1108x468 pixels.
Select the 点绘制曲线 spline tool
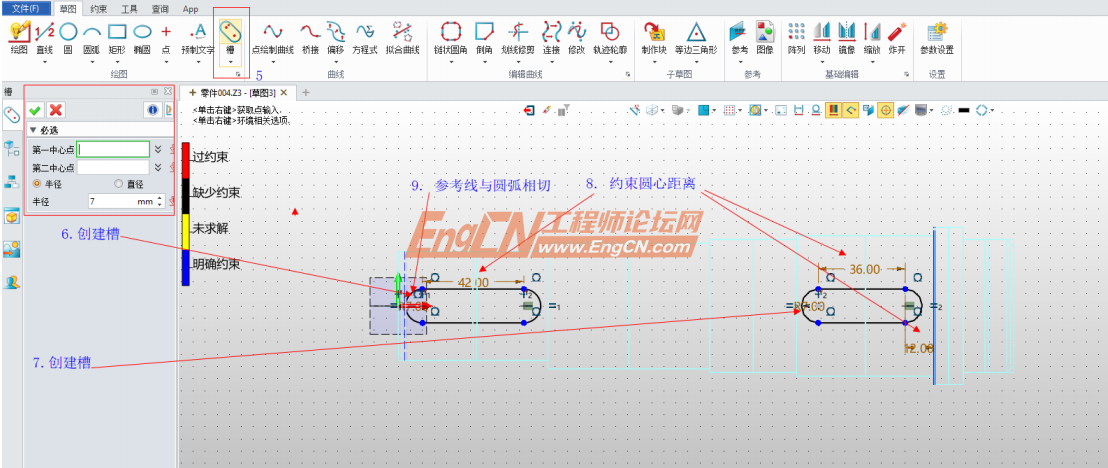pos(273,37)
